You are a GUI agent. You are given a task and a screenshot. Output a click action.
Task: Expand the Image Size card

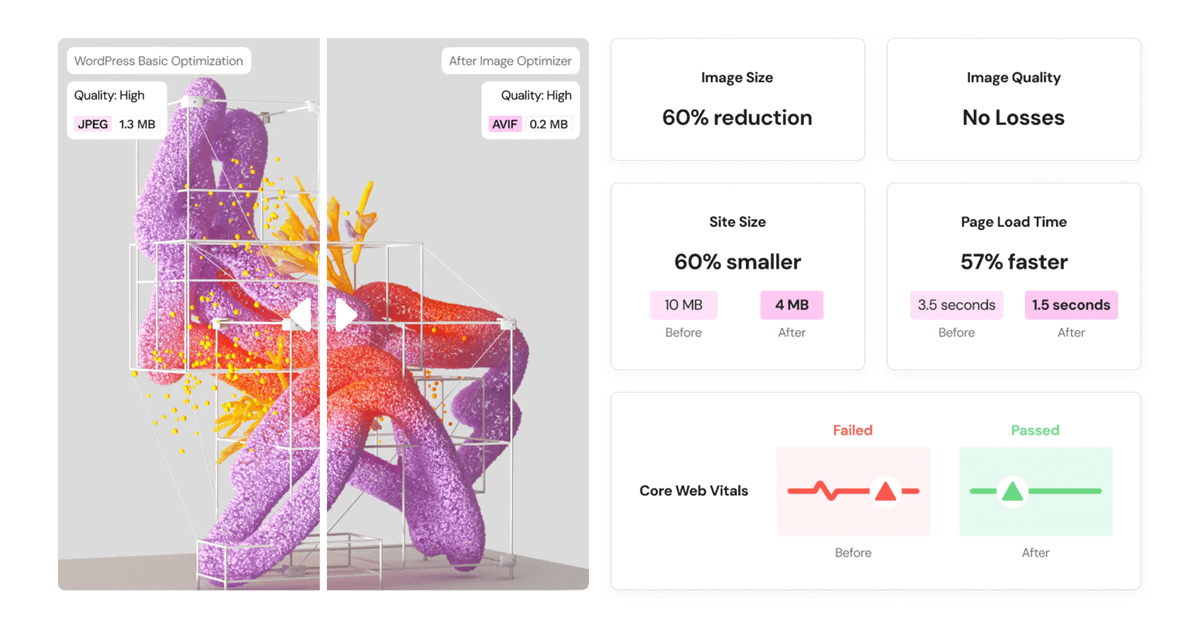pos(737,99)
